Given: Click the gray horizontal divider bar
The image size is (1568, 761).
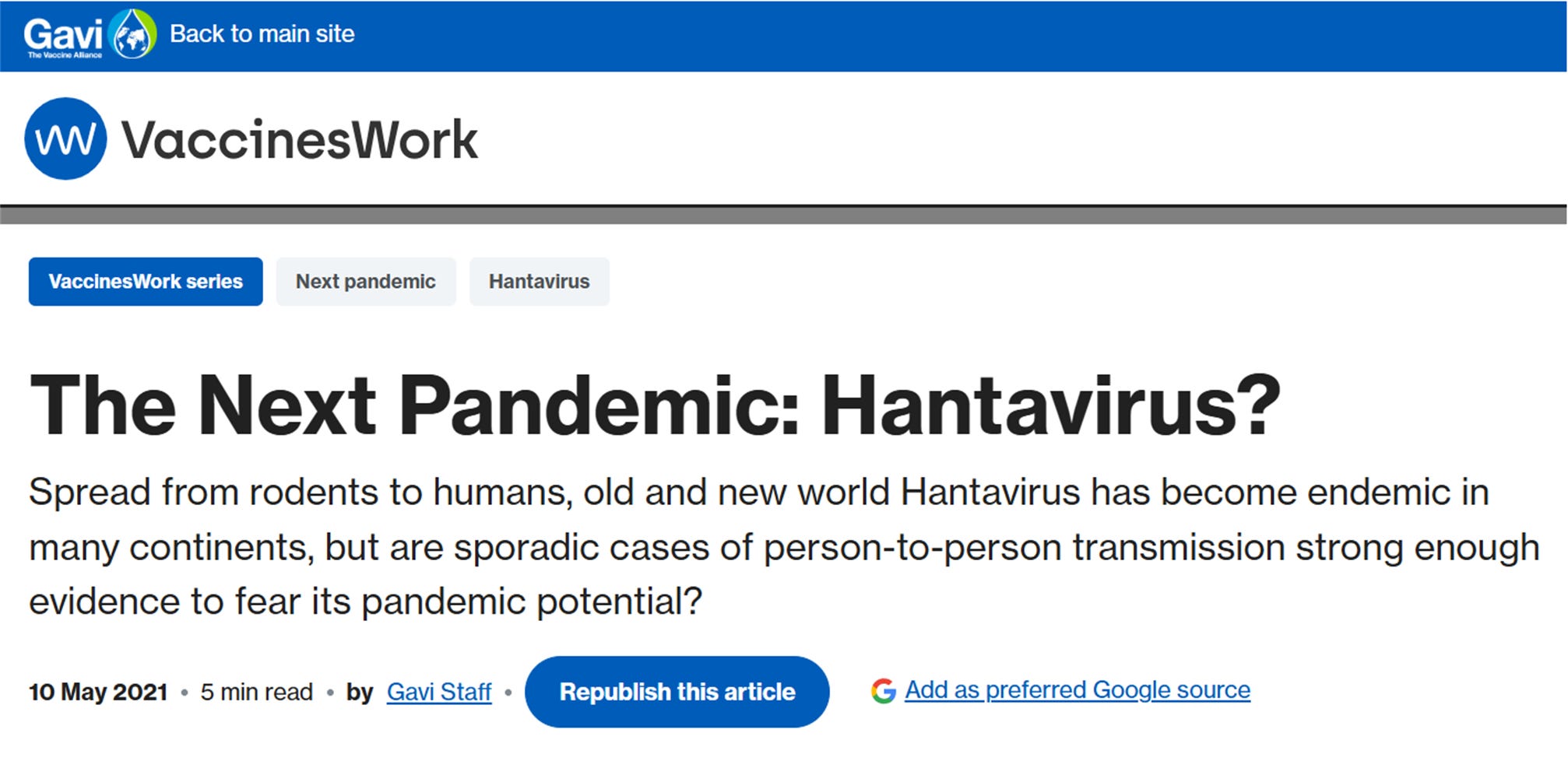Looking at the screenshot, I should [x=784, y=215].
